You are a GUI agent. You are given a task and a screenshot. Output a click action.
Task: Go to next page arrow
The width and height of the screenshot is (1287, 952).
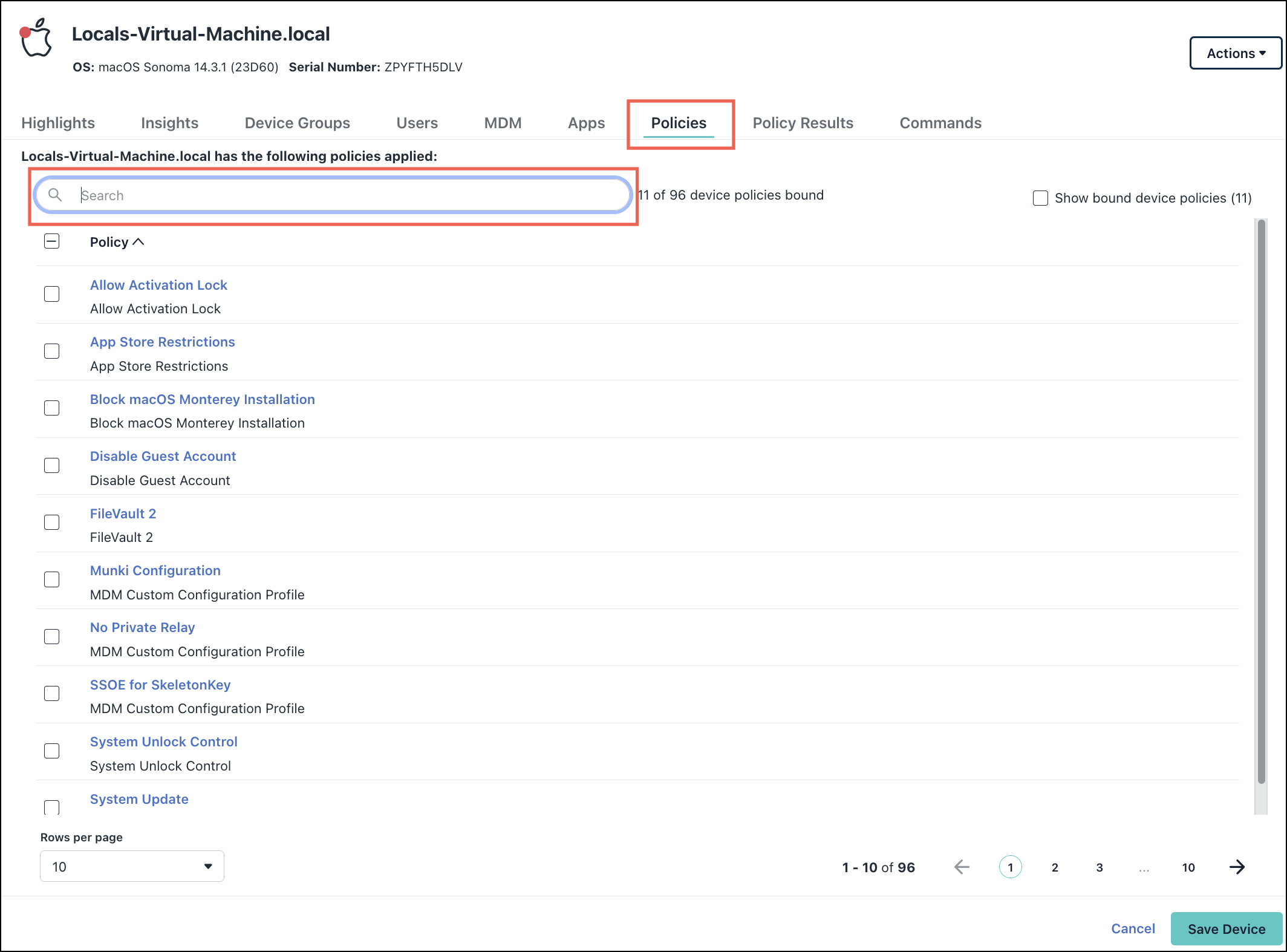[1237, 867]
